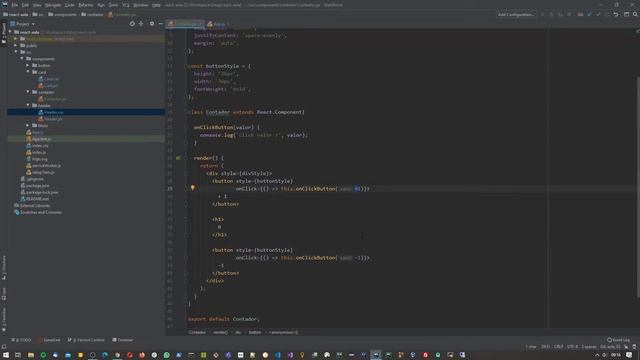This screenshot has width=640, height=360.
Task: Click the WebStorm icon on the taskbar
Action: tap(376, 355)
